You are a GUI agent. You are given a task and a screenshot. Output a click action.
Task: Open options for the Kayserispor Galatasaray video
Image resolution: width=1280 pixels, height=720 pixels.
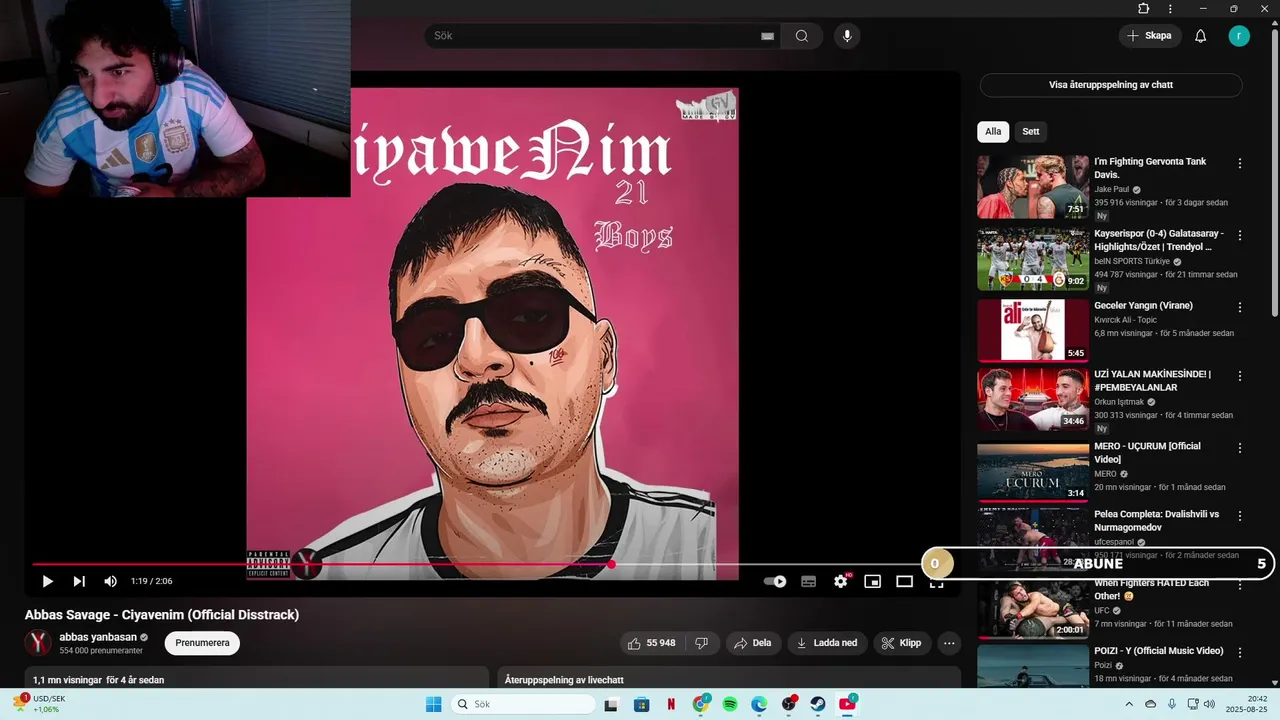(x=1240, y=235)
